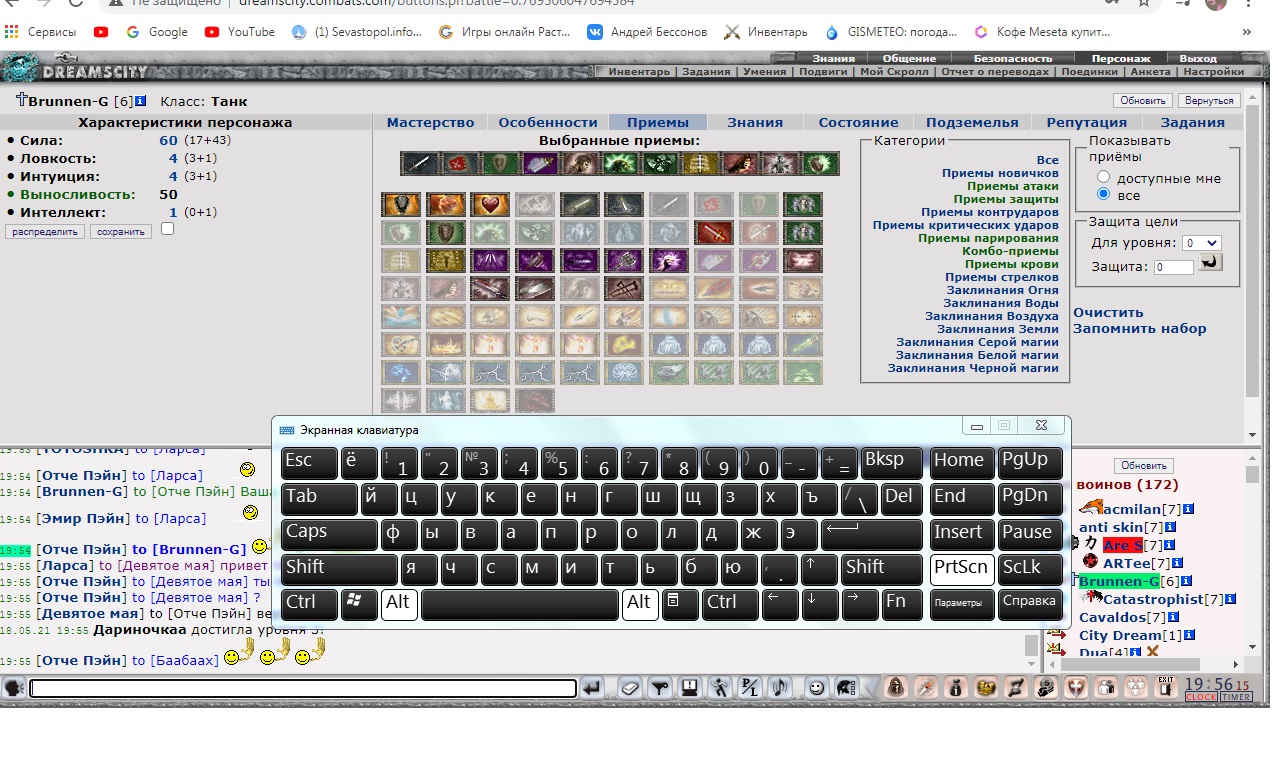This screenshot has width=1280, height=760.
Task: Click the сохранить button
Action: 121,231
